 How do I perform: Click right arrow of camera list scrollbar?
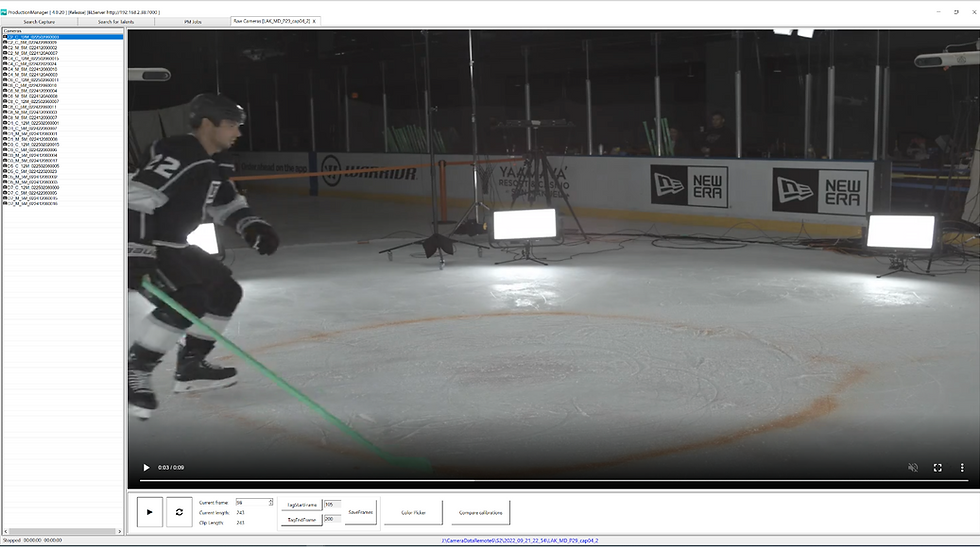[x=119, y=531]
